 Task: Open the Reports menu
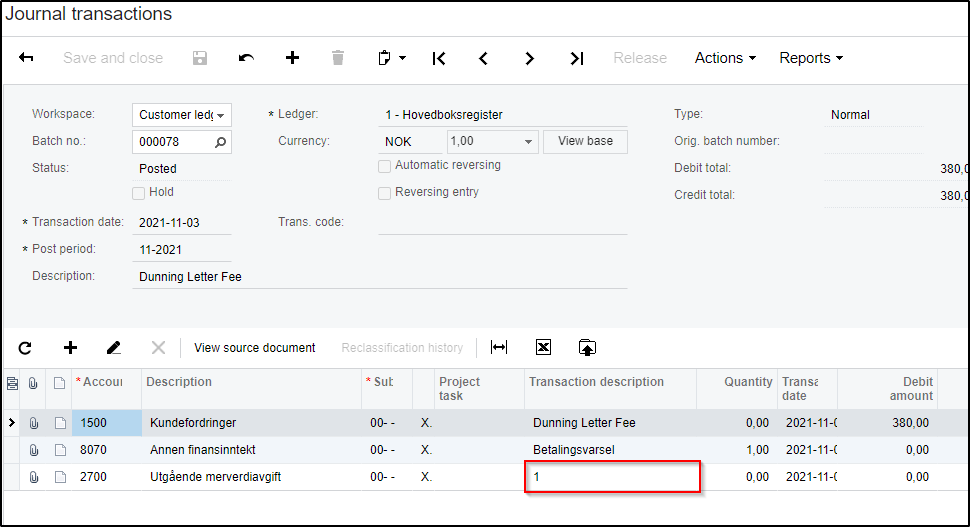811,58
